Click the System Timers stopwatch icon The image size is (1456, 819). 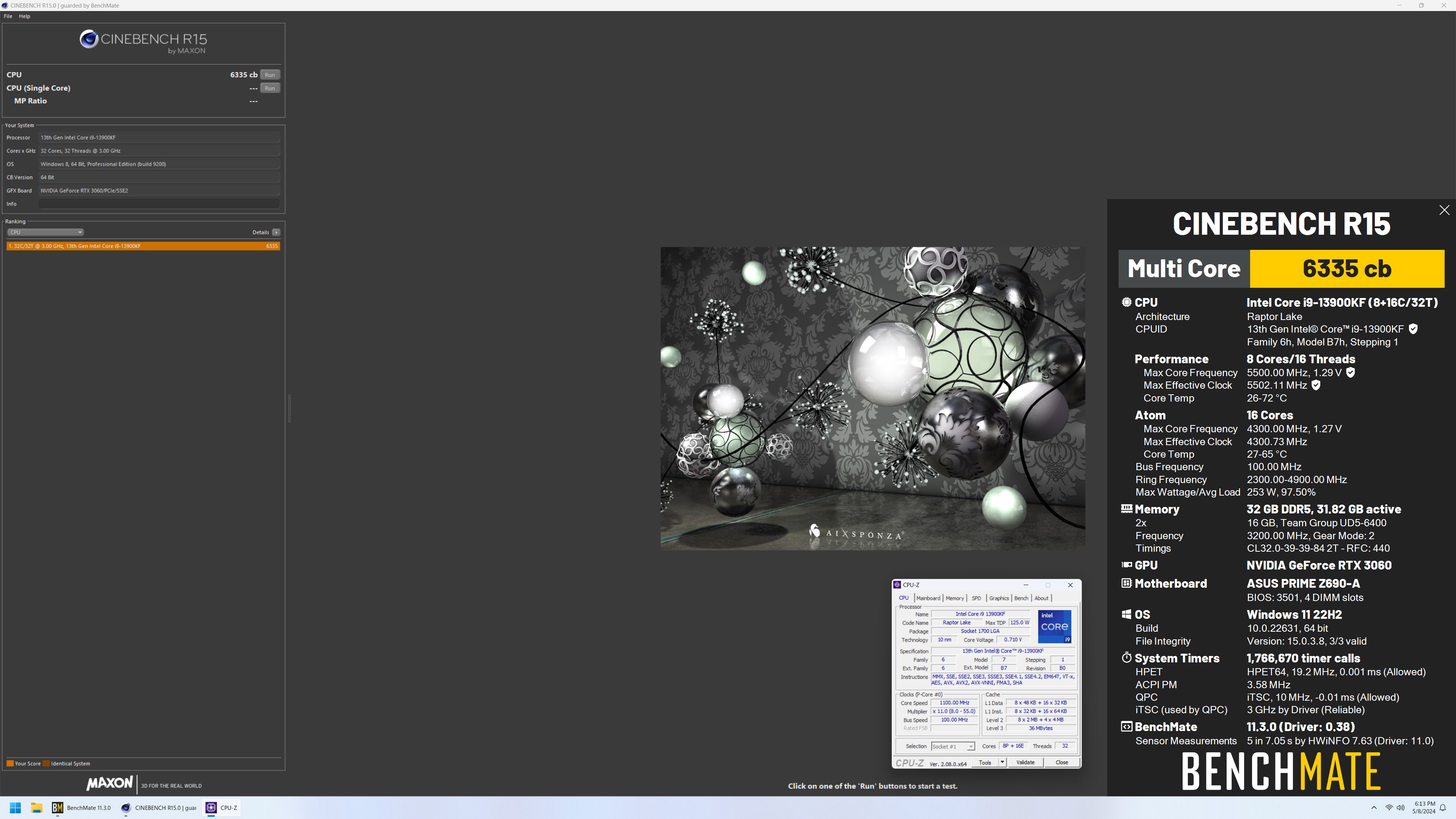pos(1127,658)
